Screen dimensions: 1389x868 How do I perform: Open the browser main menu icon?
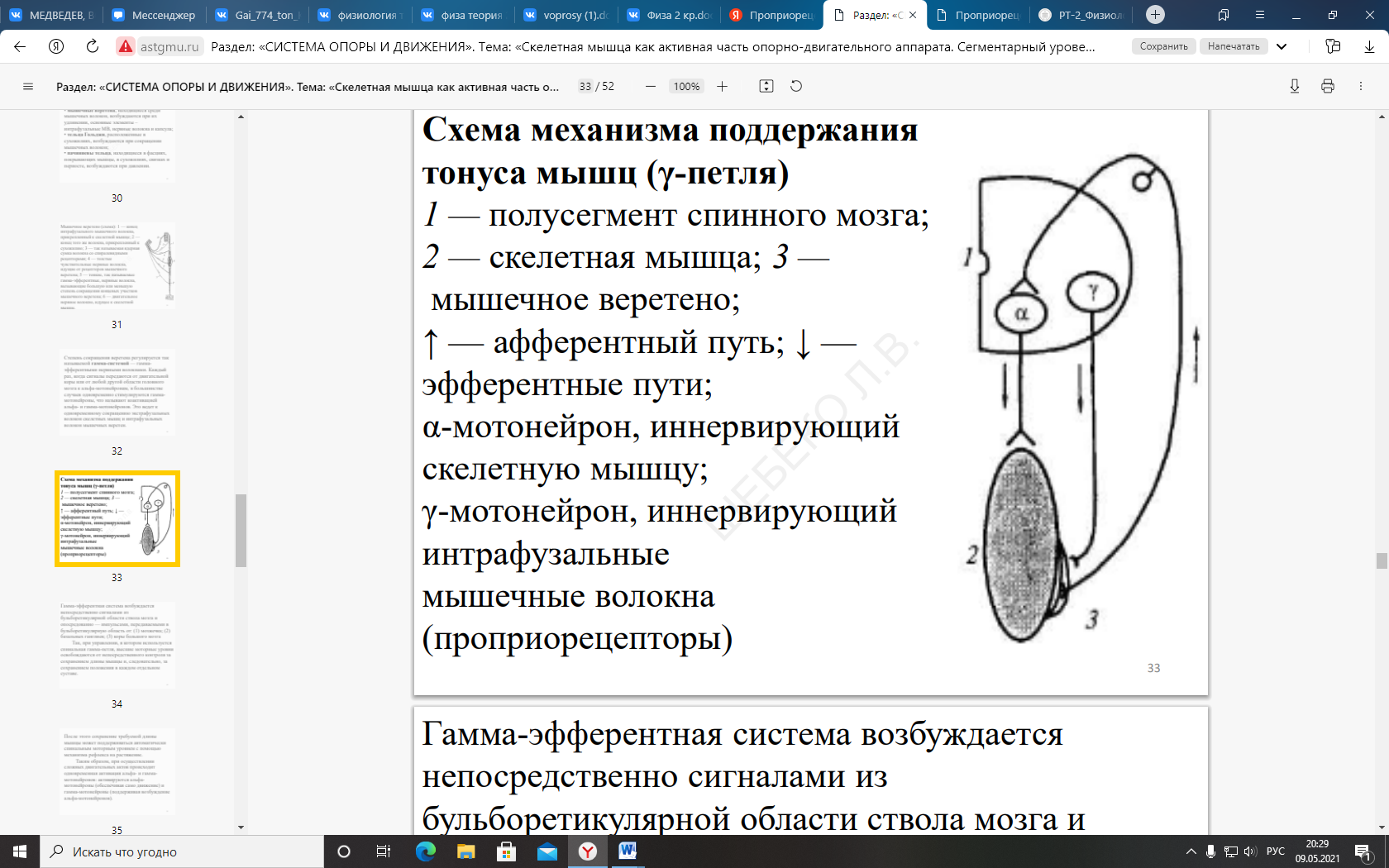tap(1260, 14)
